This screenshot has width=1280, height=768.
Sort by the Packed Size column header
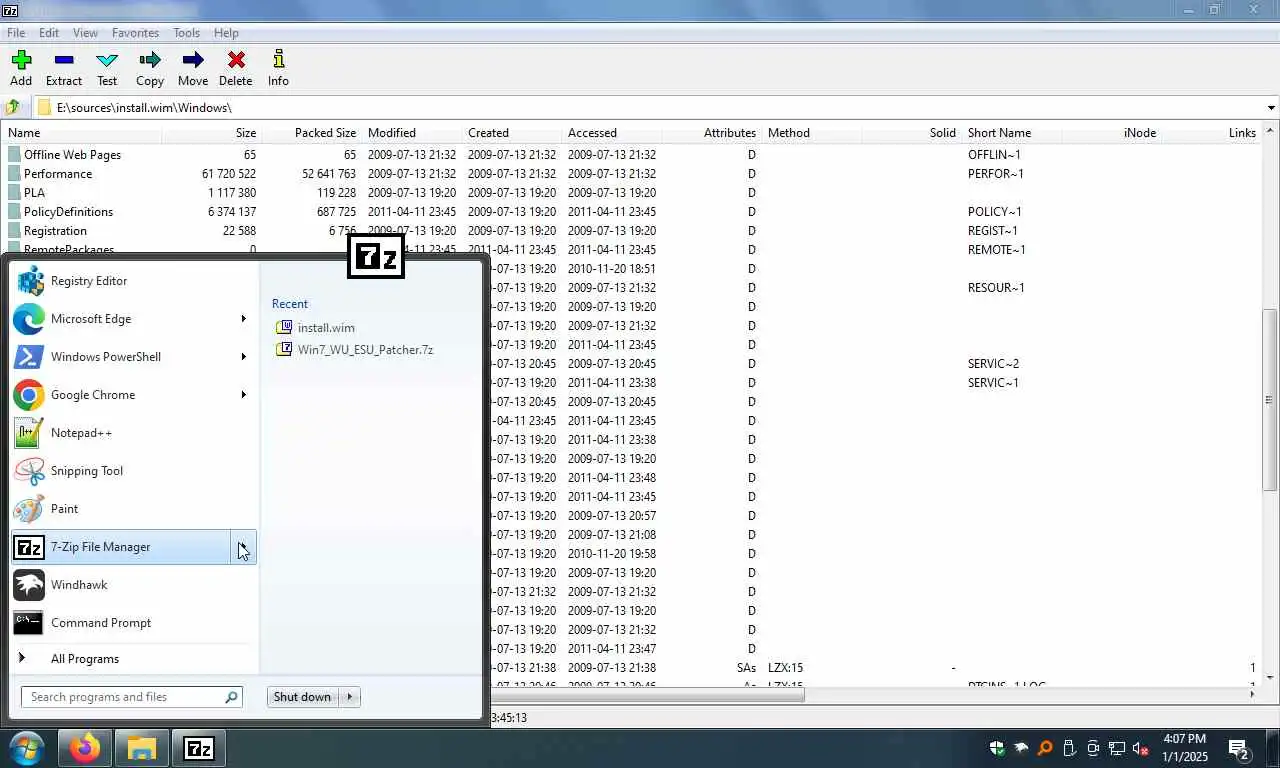point(311,133)
